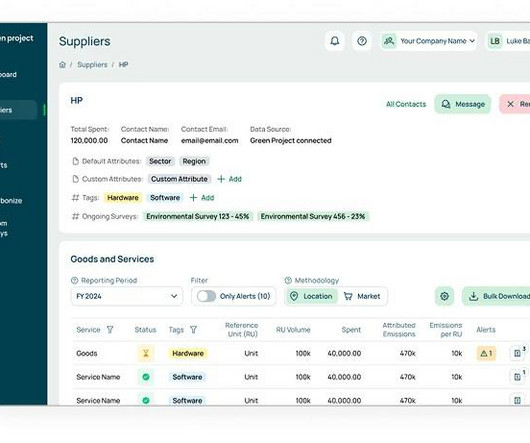Open Environmental Survey 123 - 45%

[198, 216]
